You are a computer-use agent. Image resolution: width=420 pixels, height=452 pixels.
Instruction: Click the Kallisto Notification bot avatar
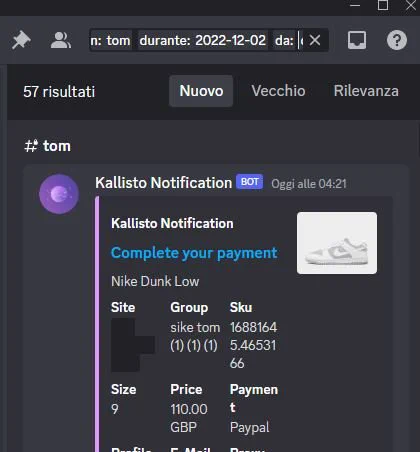(59, 194)
